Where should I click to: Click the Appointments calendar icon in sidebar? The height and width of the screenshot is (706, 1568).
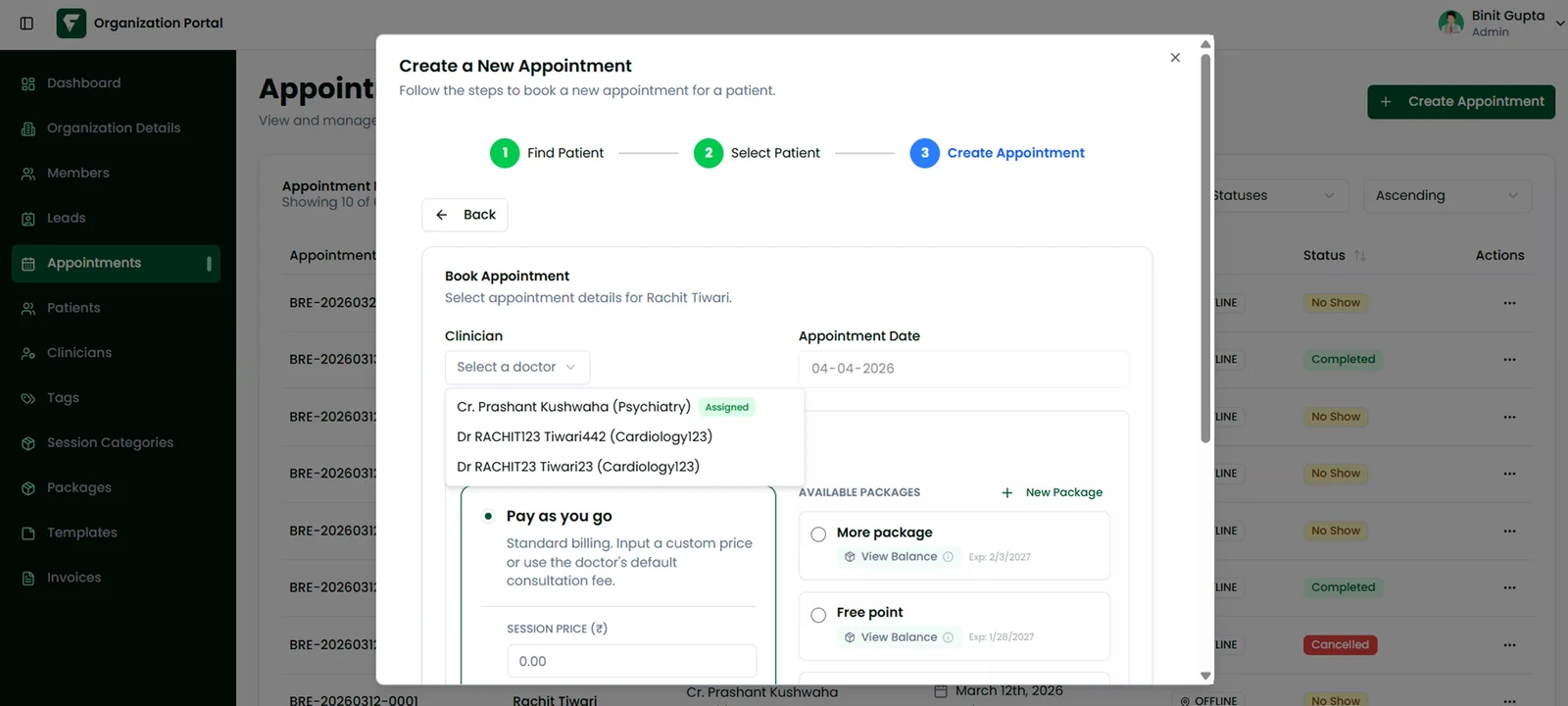[x=28, y=263]
